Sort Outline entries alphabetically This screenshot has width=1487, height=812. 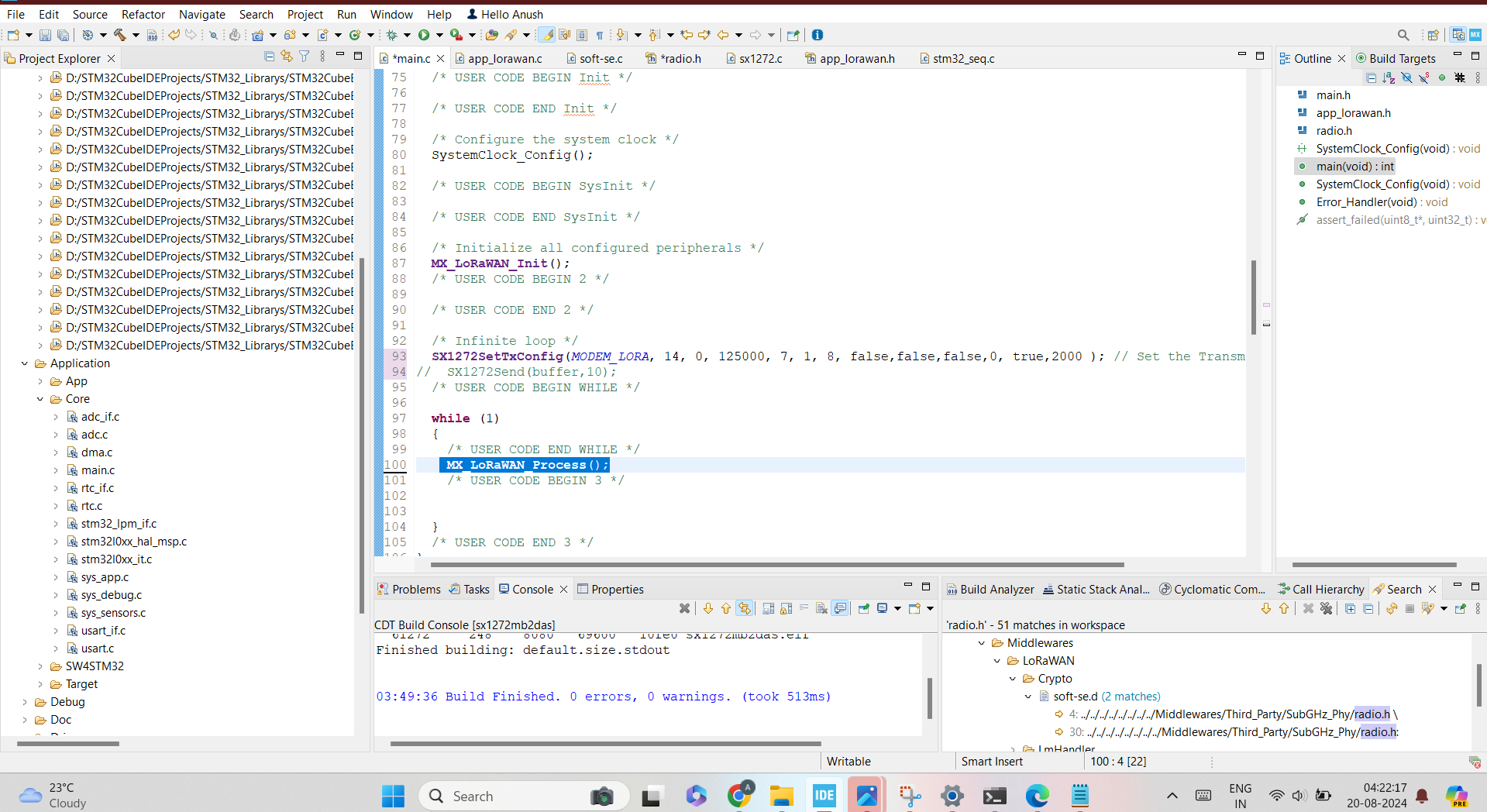[1389, 77]
